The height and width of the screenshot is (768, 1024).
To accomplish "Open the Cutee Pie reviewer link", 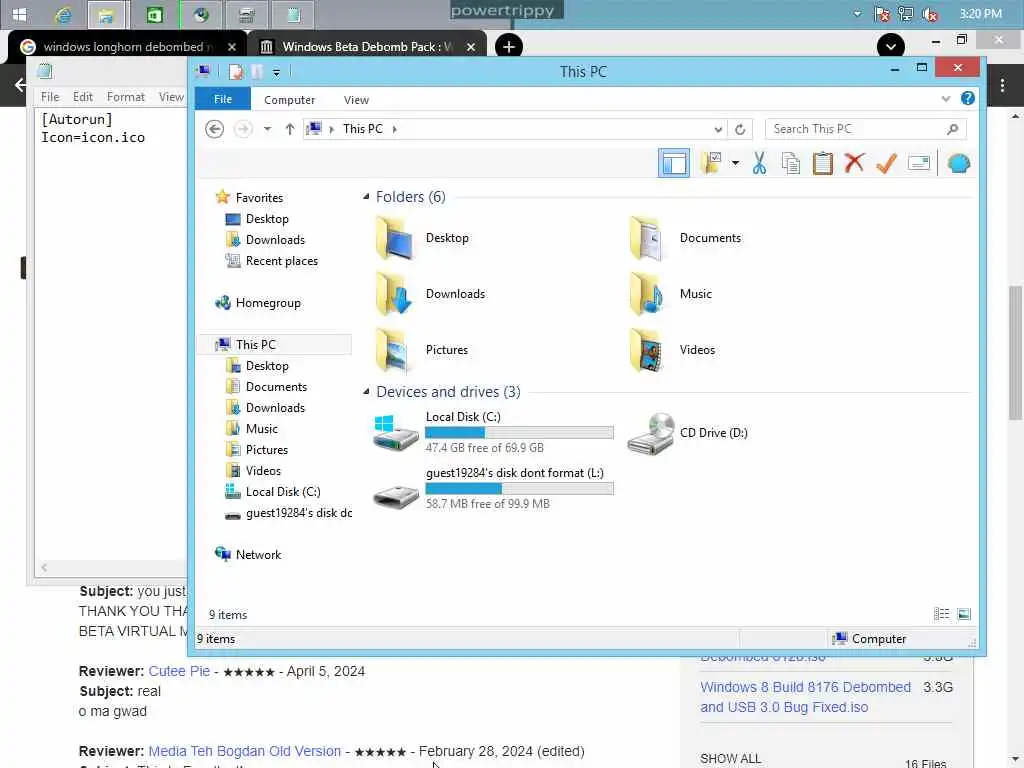I will point(179,671).
